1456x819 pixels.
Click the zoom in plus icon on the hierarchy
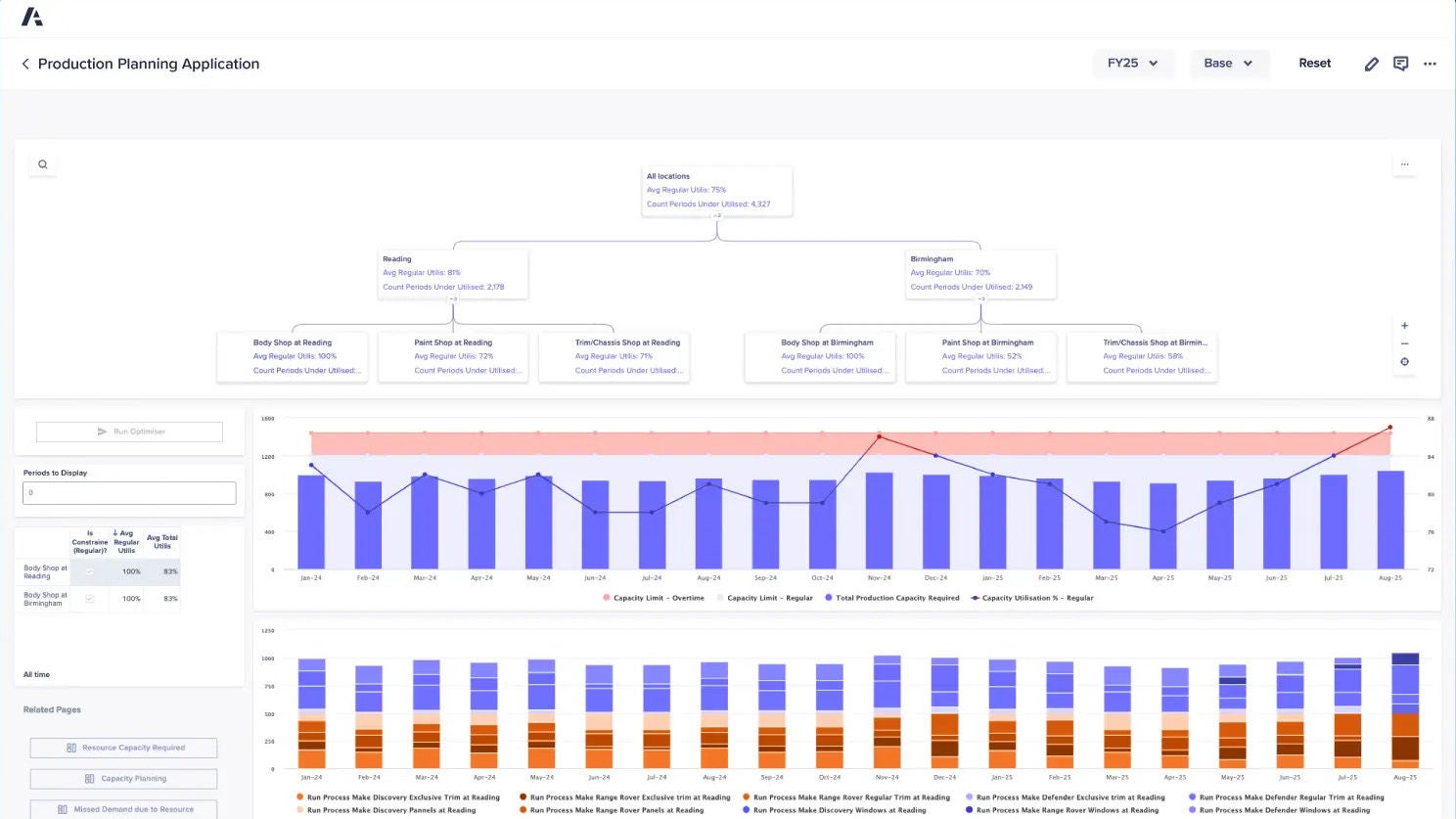point(1404,326)
